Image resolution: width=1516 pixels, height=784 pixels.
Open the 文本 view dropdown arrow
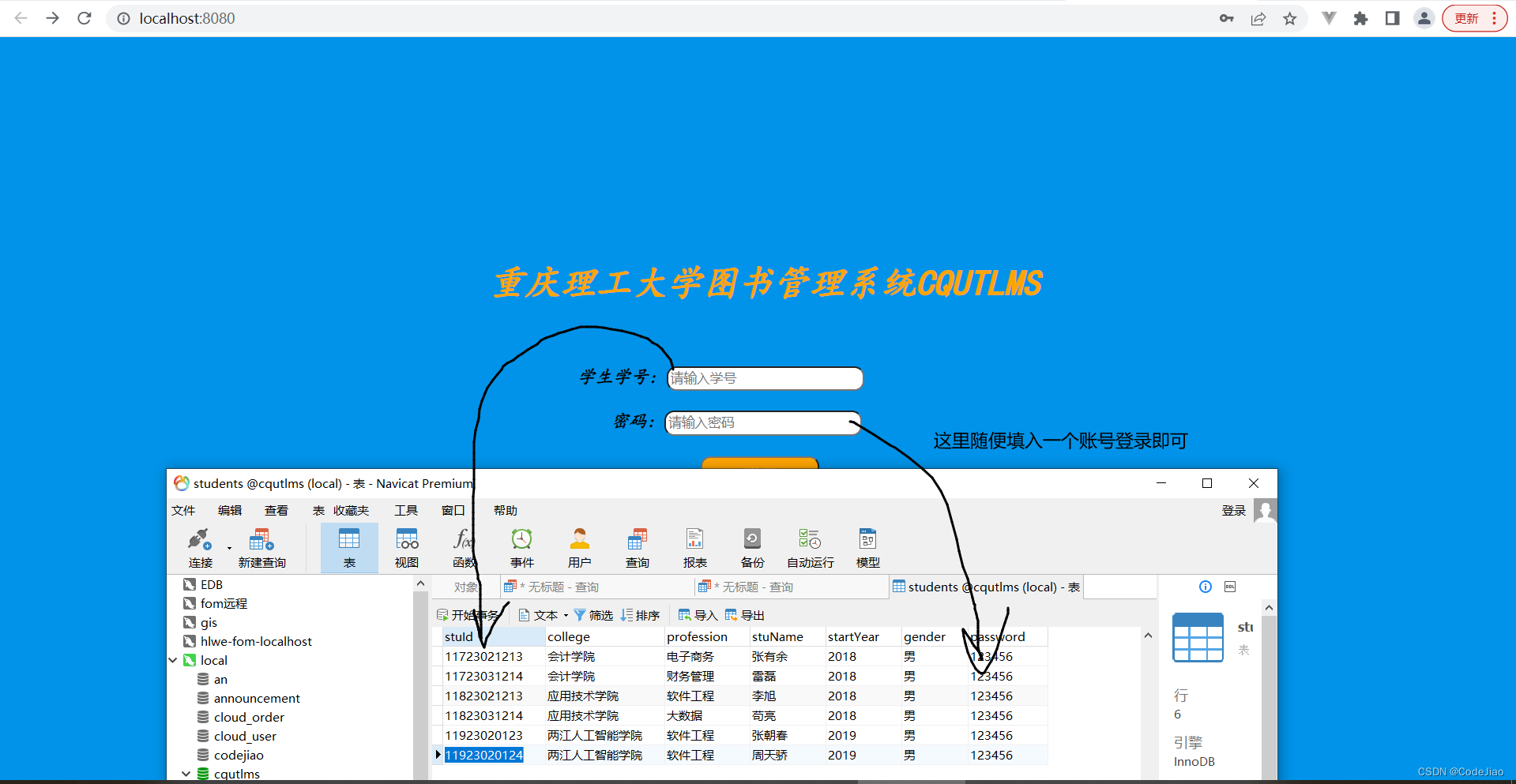coord(566,615)
